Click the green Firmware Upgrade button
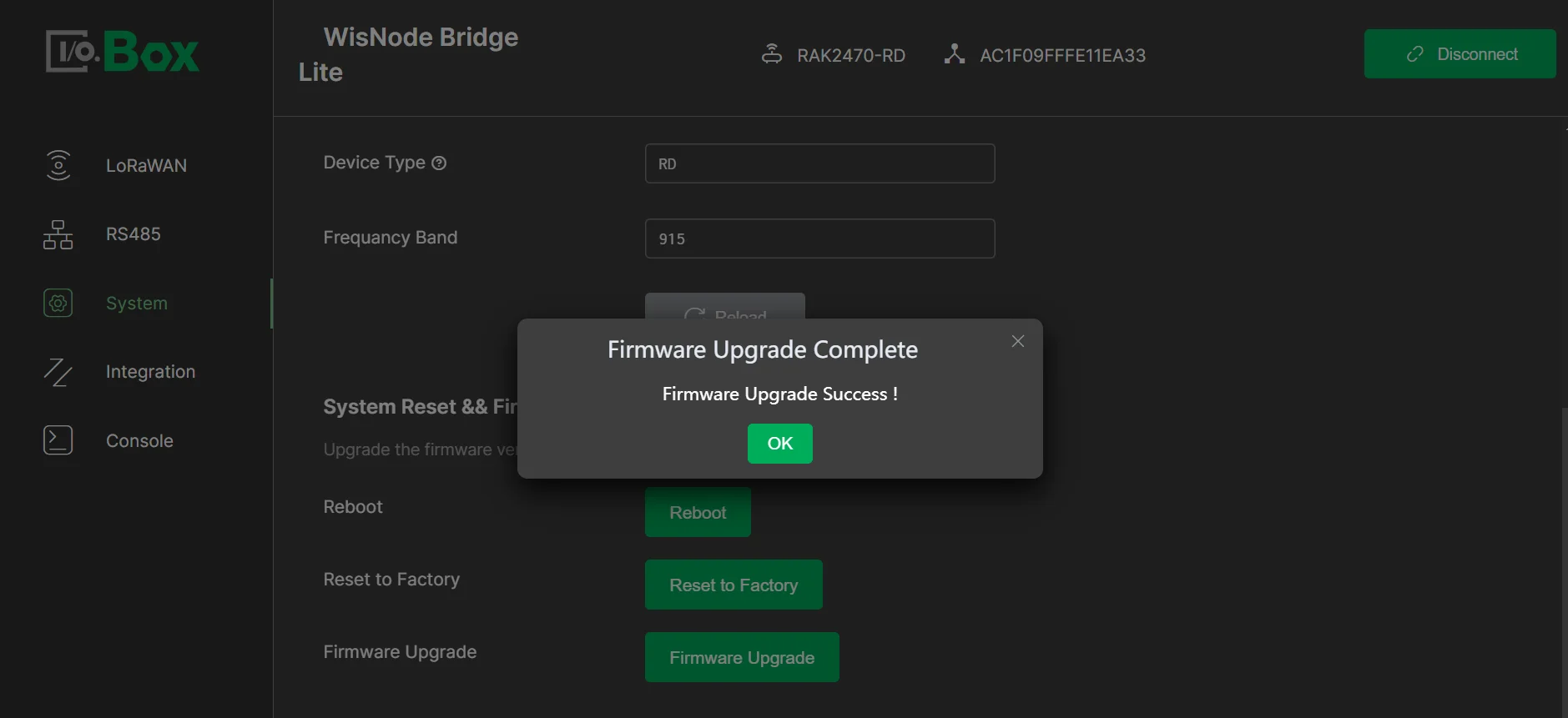 (x=742, y=658)
